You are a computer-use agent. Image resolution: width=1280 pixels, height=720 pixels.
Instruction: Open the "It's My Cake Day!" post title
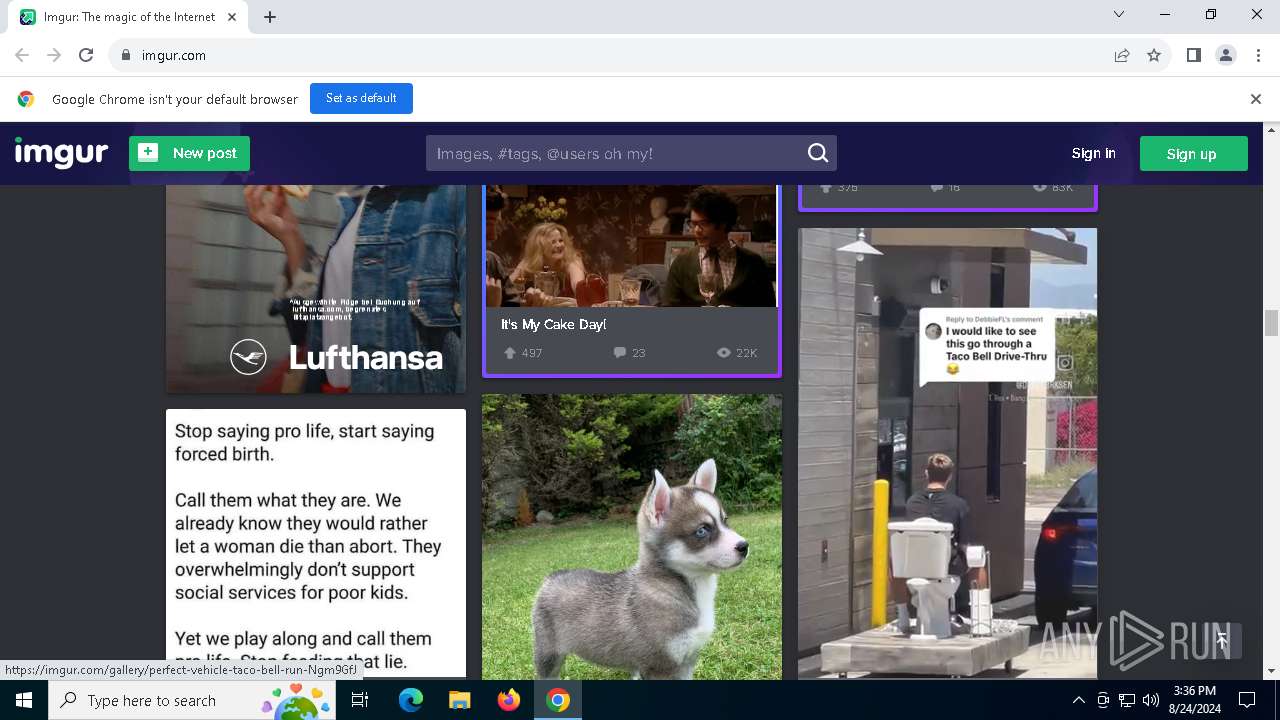pos(553,324)
